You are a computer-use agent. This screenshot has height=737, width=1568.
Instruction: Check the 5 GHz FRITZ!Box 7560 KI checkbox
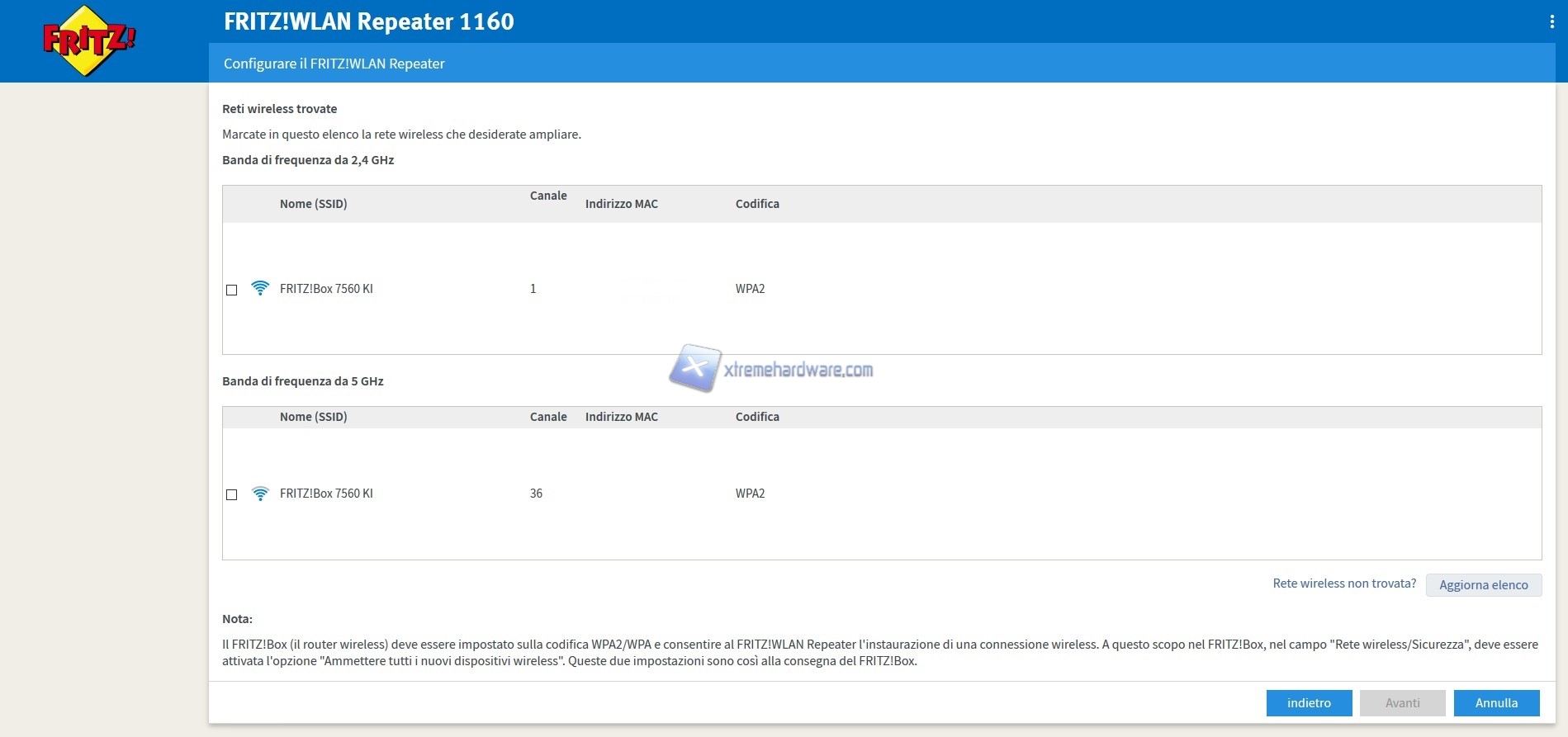[232, 494]
